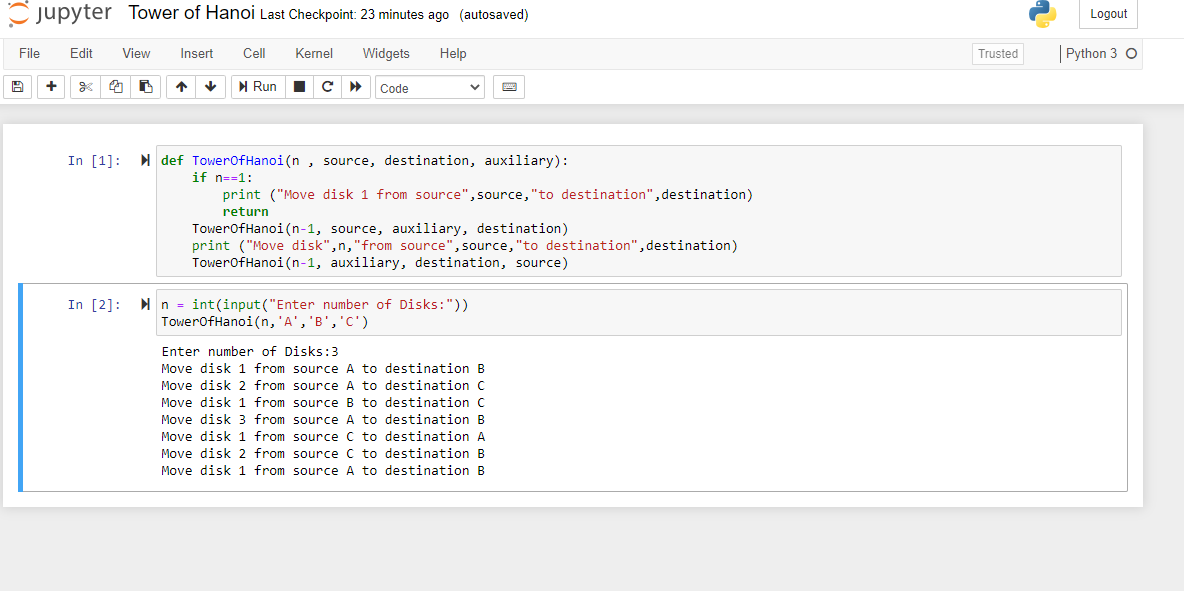The width and height of the screenshot is (1184, 591).
Task: Interrupt the kernel with the stop icon
Action: 299,87
